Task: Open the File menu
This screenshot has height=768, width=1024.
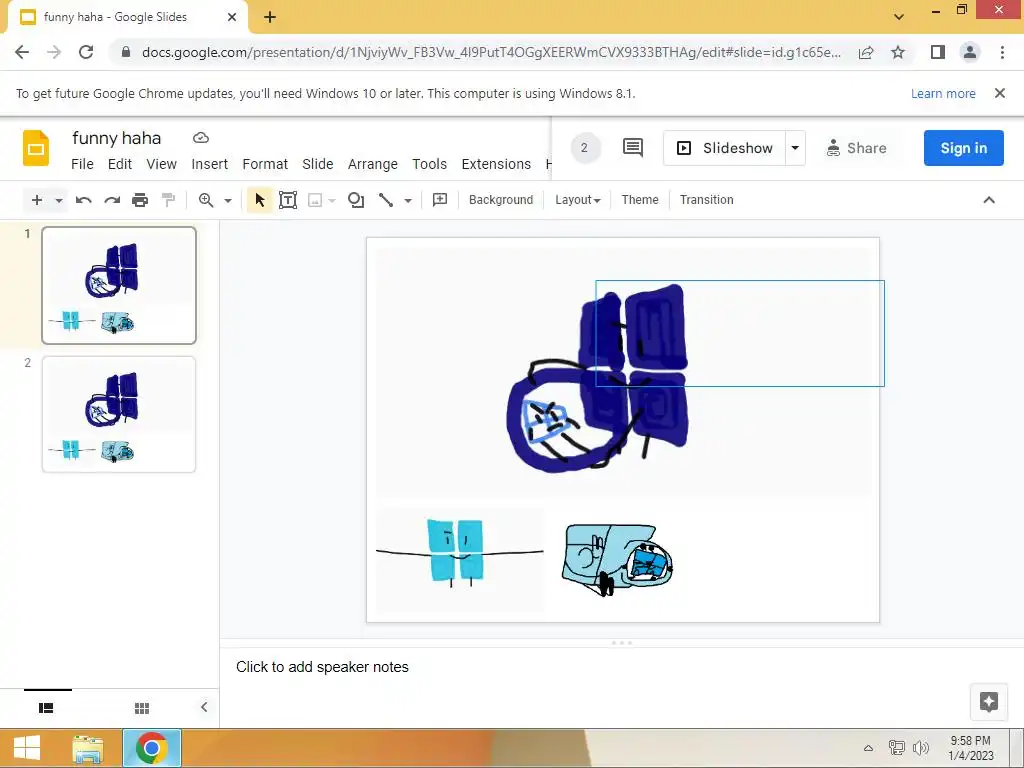Action: pyautogui.click(x=82, y=164)
